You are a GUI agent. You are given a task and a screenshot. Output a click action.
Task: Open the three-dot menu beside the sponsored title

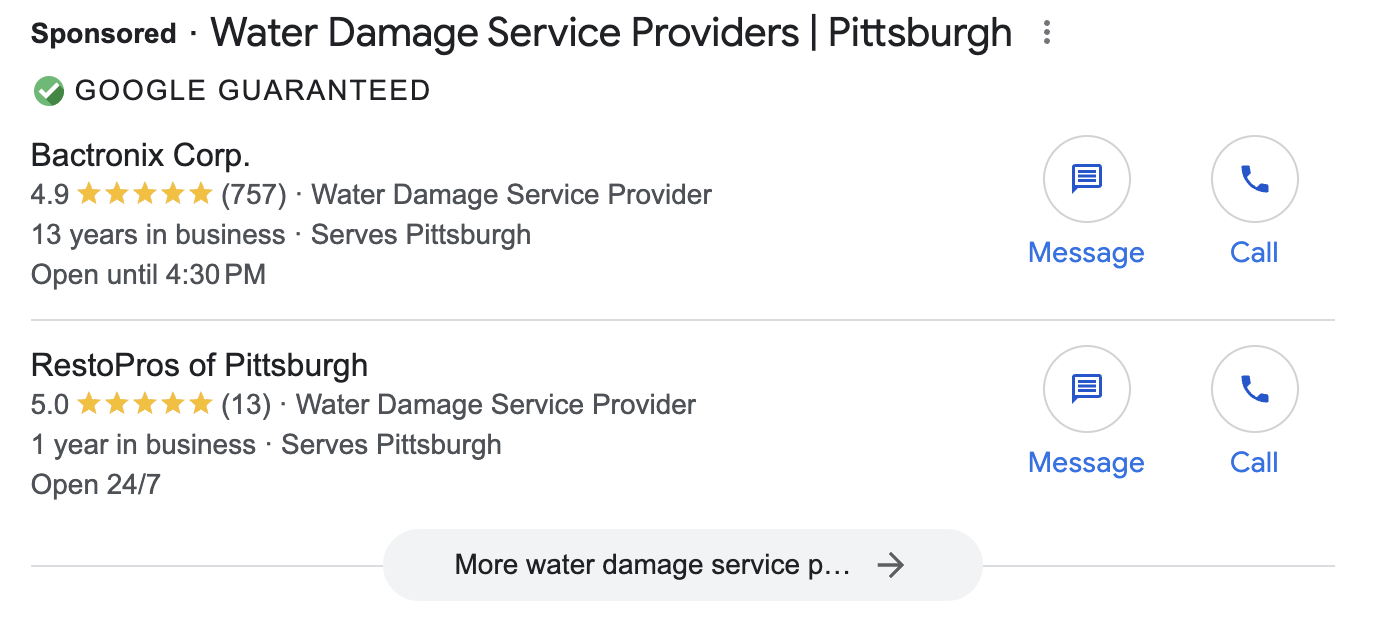pos(1047,33)
